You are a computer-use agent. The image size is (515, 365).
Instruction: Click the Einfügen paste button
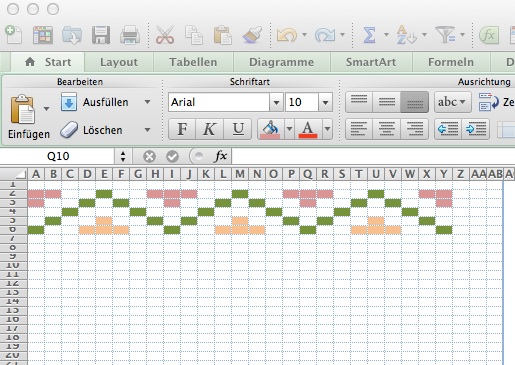click(x=29, y=117)
